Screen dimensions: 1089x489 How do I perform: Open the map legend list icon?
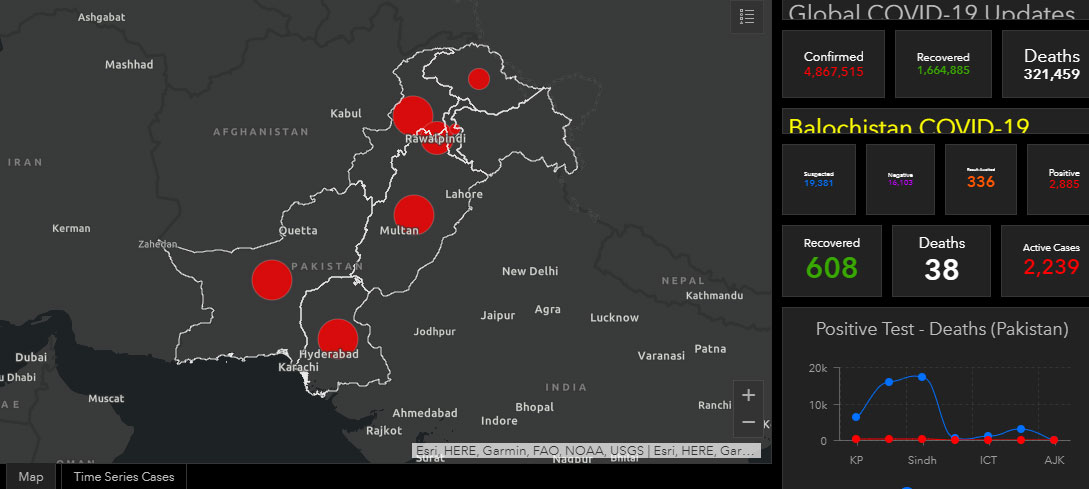747,17
